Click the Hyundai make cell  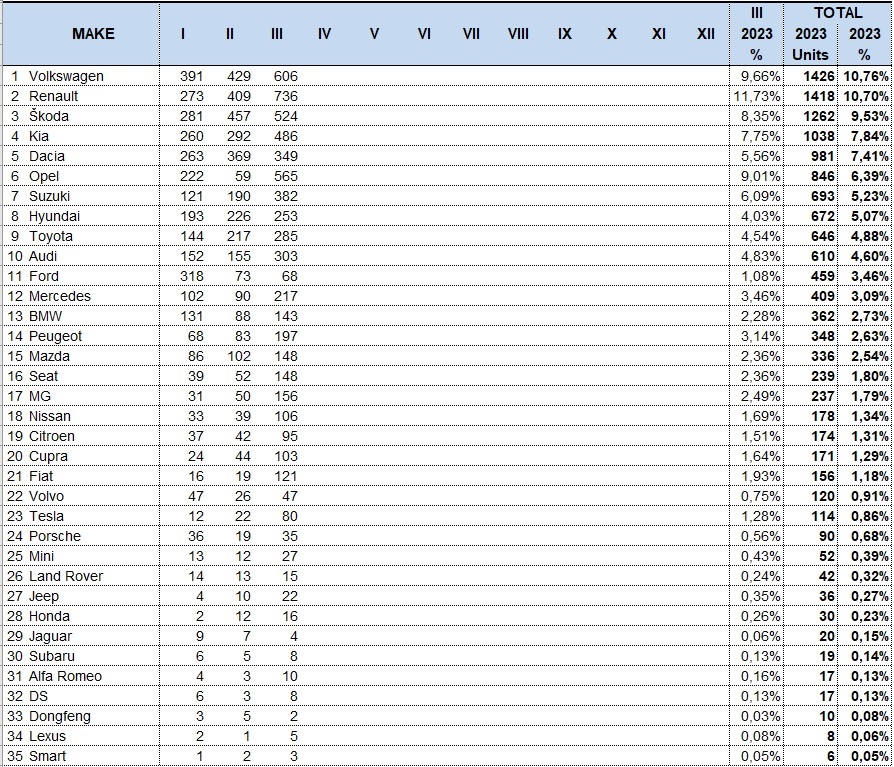[x=82, y=216]
